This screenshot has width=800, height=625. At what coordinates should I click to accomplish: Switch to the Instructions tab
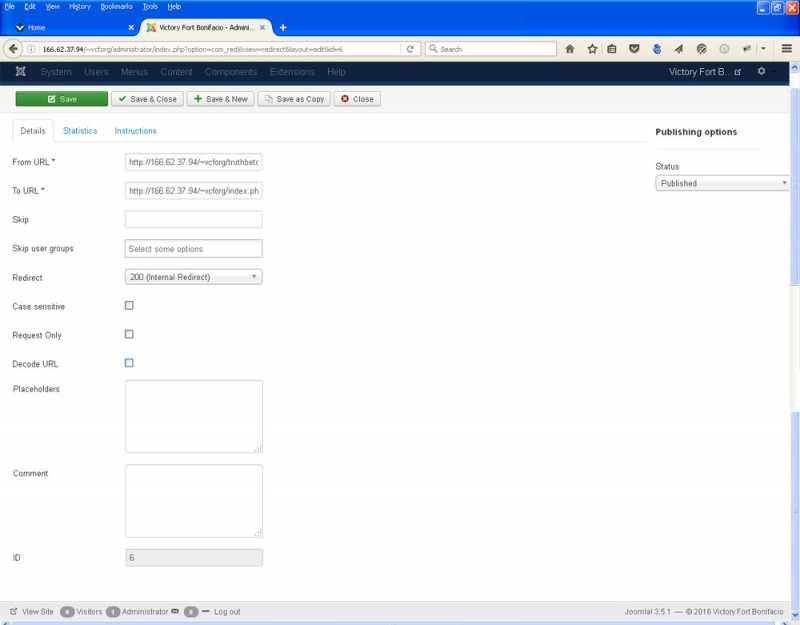[x=136, y=131]
